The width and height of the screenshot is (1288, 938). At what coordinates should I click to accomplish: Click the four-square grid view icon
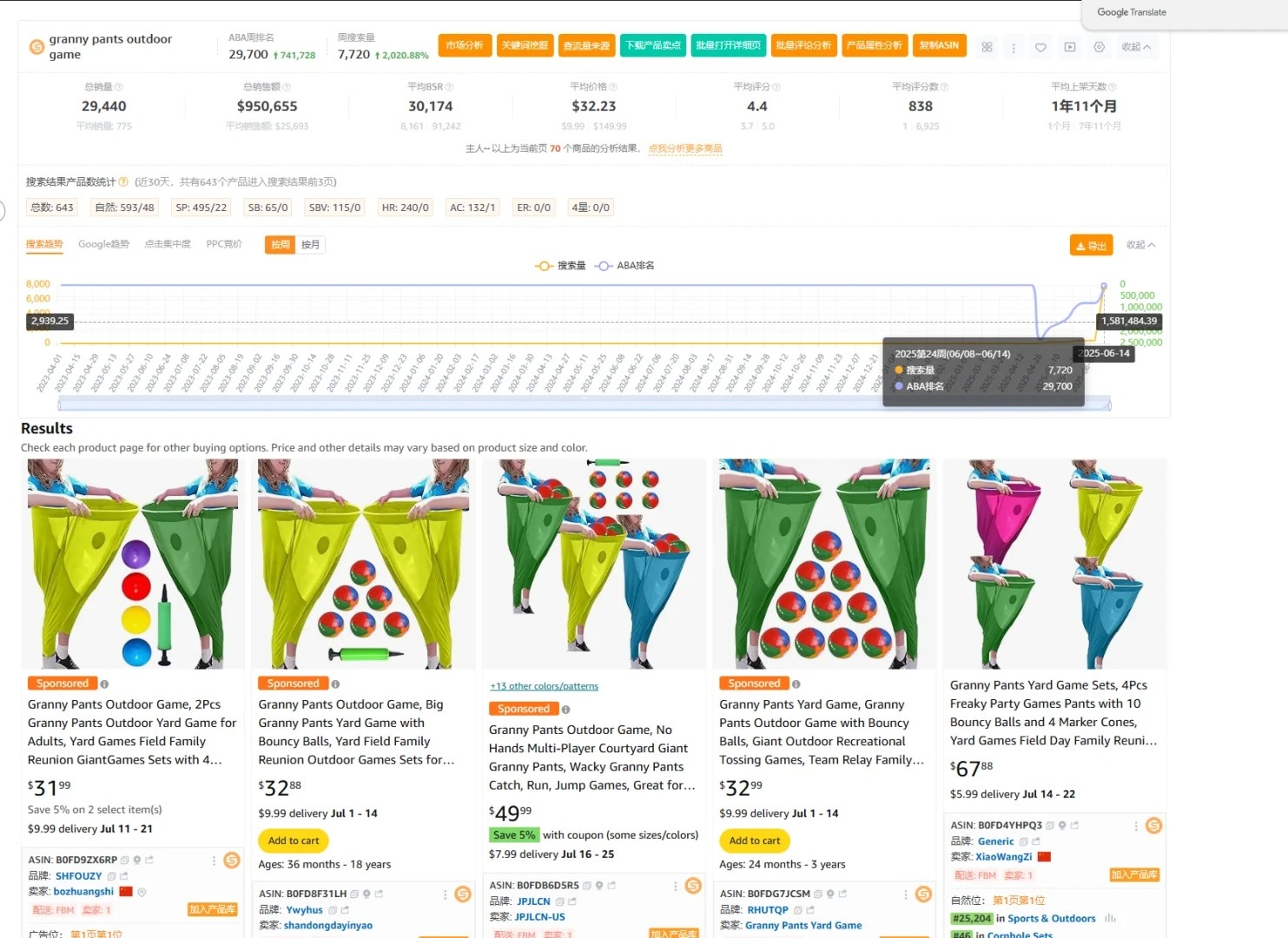(x=987, y=47)
